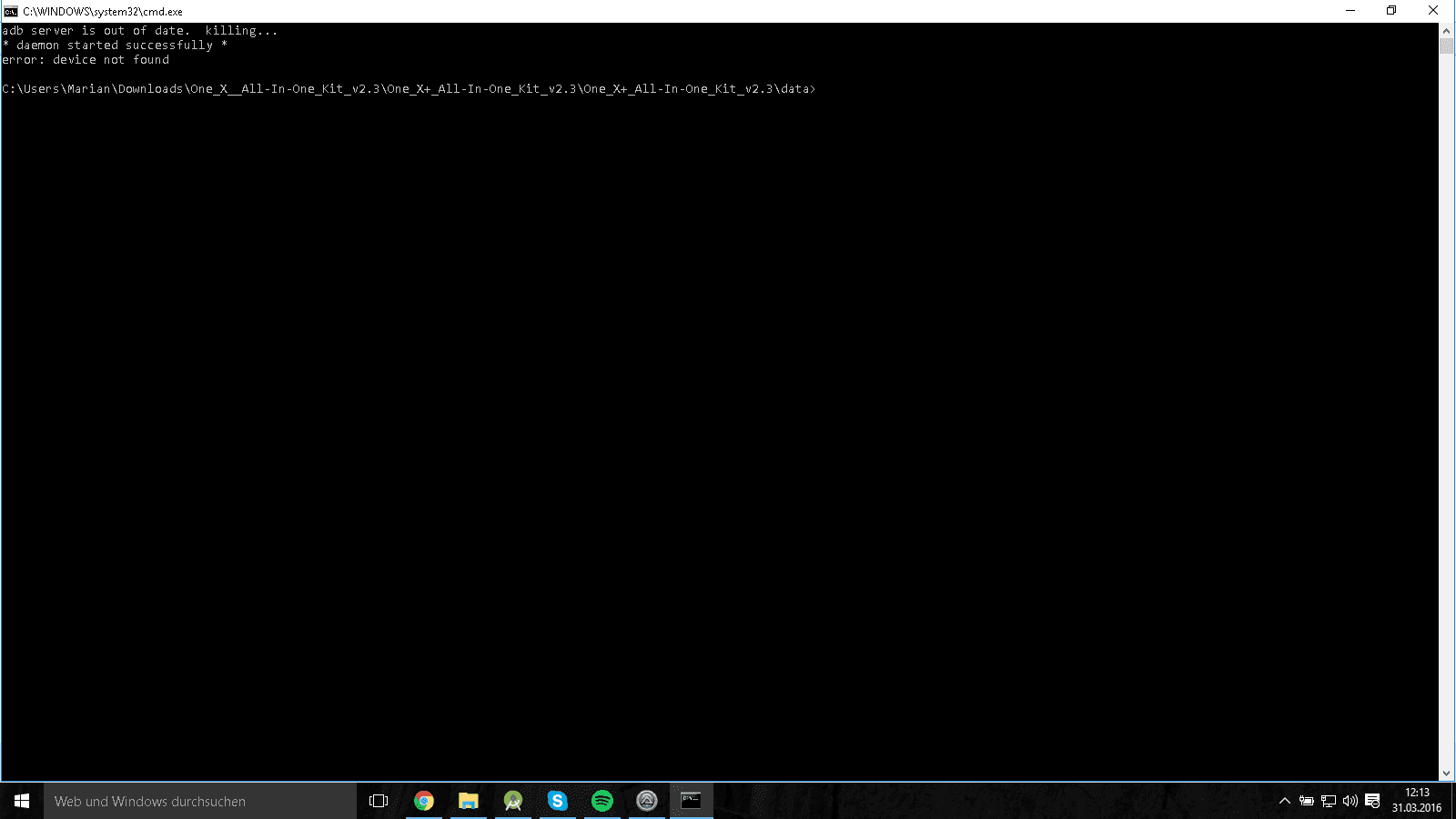The image size is (1456, 819).
Task: Click the 'Web und Windows durchsuchen' search box
Action: coord(200,801)
